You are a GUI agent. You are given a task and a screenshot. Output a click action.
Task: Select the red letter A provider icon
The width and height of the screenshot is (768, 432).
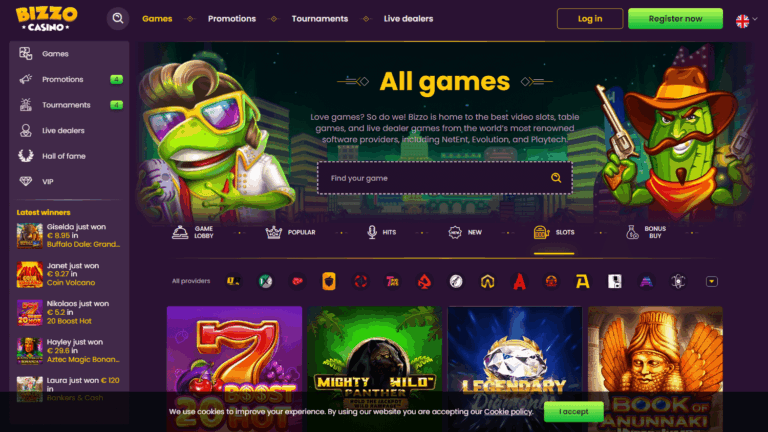pos(519,281)
